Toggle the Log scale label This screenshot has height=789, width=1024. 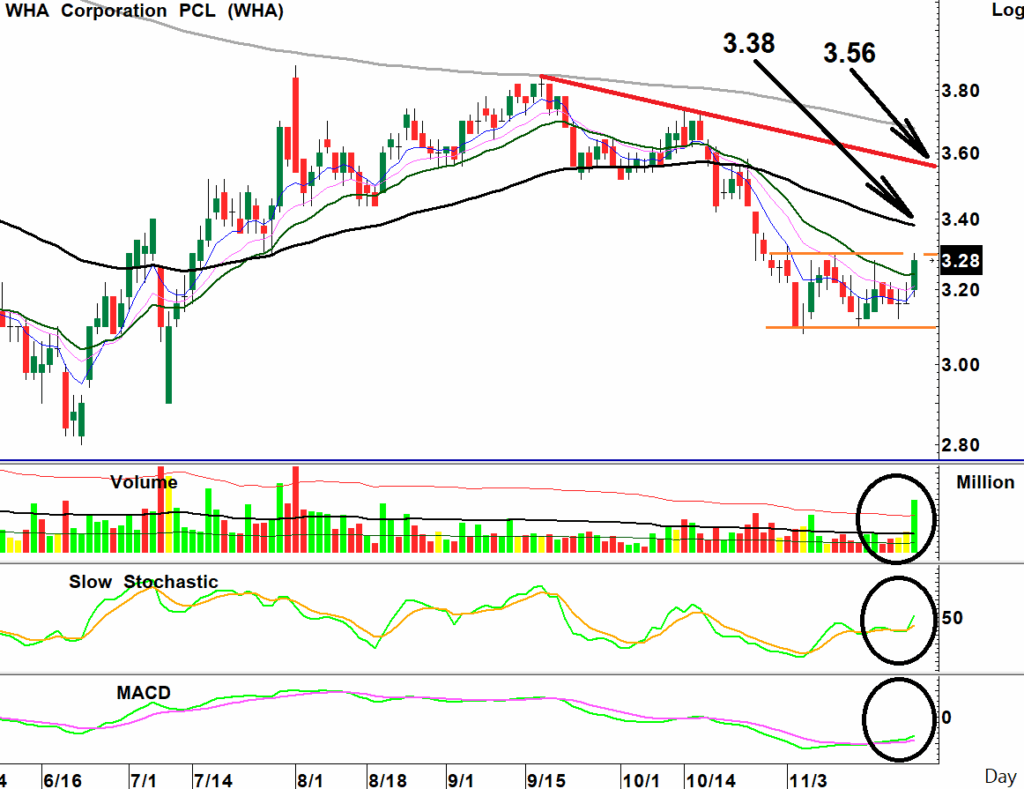pos(1005,11)
